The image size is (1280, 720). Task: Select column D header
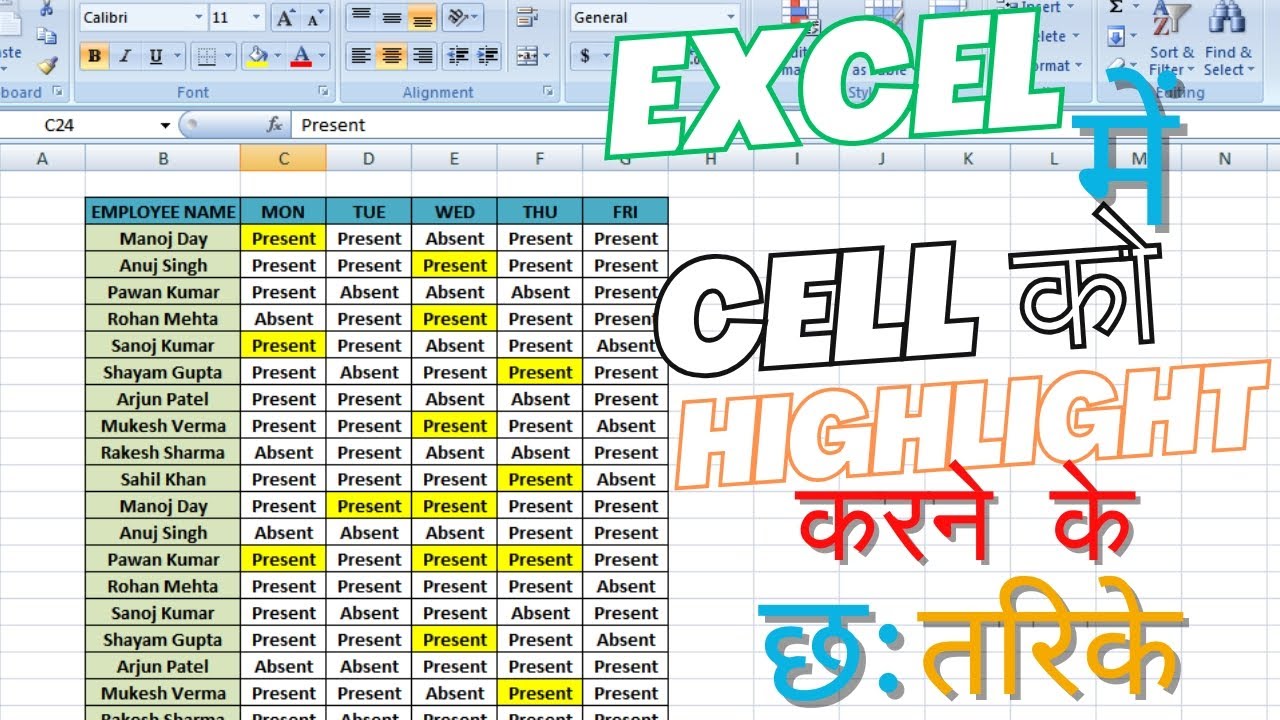tap(369, 158)
